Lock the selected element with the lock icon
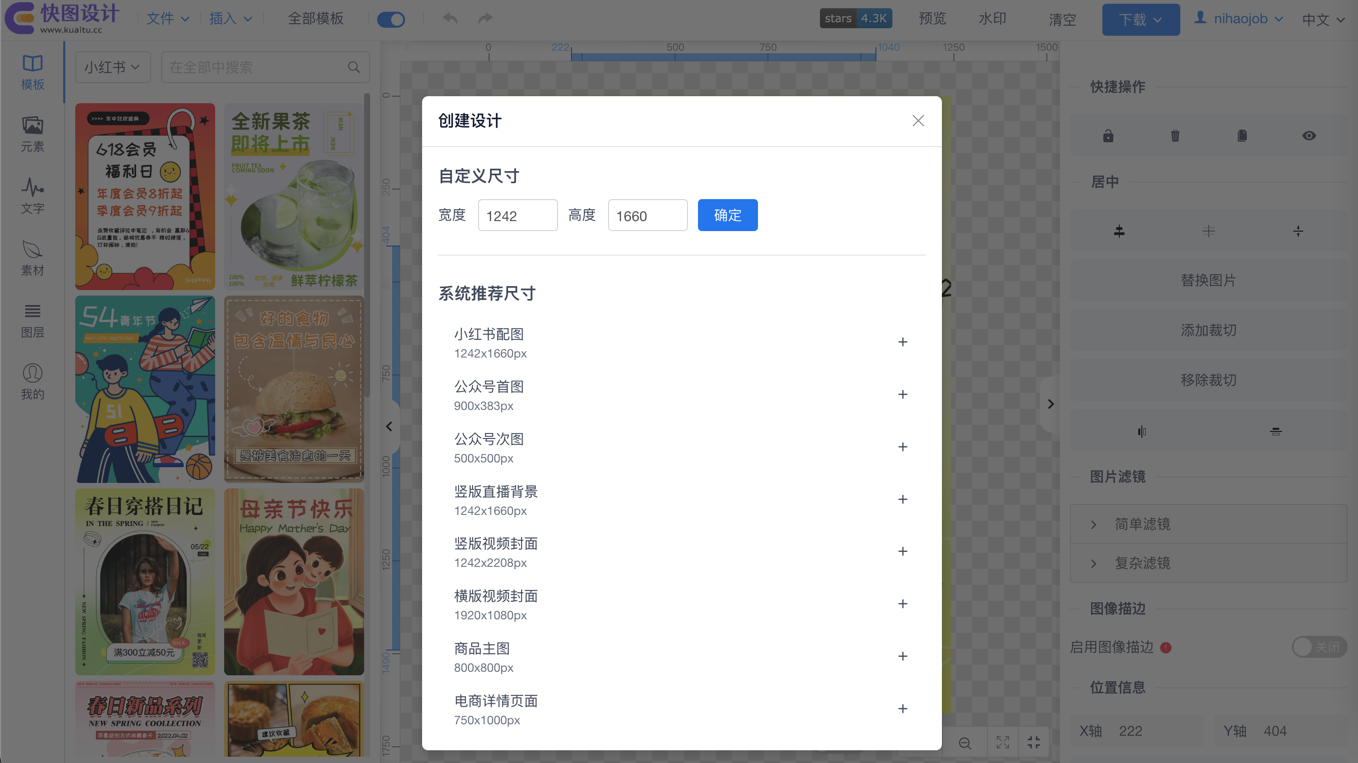 [1108, 134]
